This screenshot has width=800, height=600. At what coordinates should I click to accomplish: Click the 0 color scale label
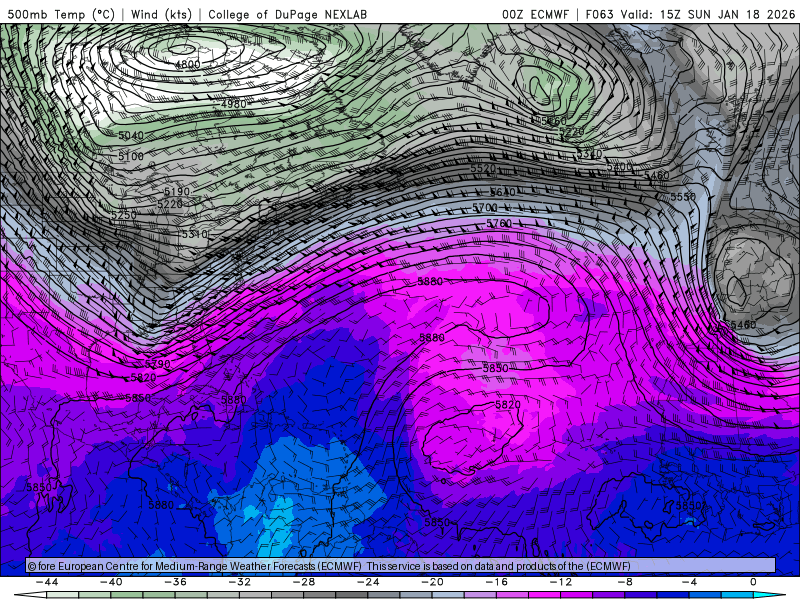(754, 582)
